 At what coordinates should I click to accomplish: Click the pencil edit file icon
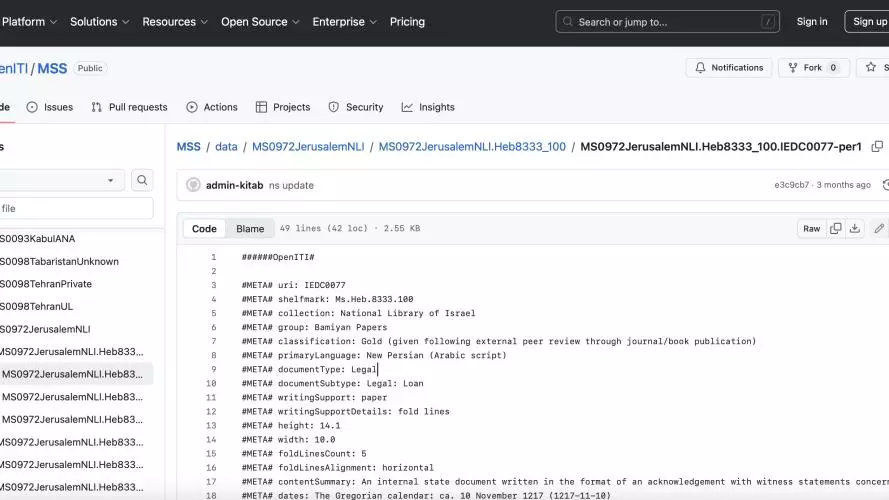tap(879, 228)
